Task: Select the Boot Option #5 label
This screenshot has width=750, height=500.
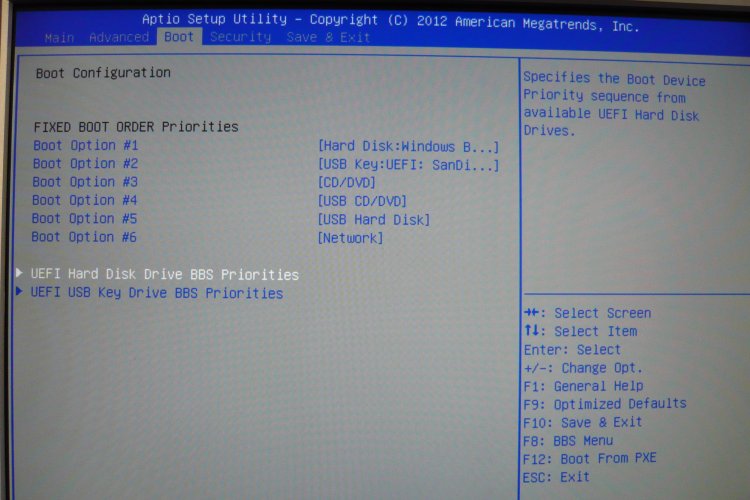Action: pos(84,219)
